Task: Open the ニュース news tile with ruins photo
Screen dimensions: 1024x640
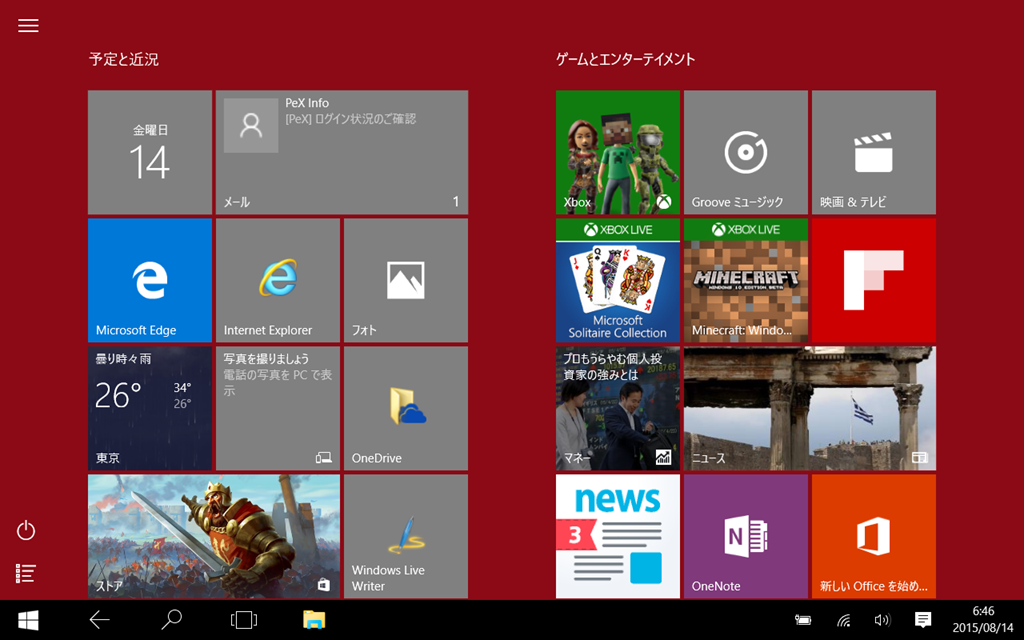Action: click(x=809, y=408)
